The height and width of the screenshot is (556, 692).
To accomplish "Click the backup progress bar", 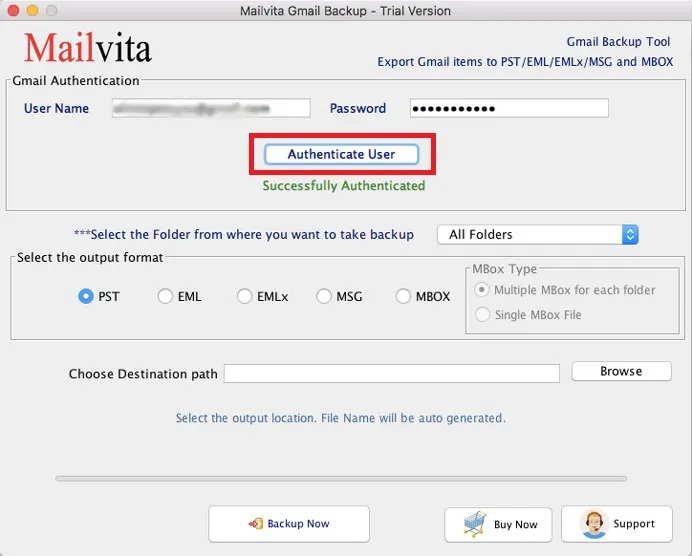I will coord(341,478).
